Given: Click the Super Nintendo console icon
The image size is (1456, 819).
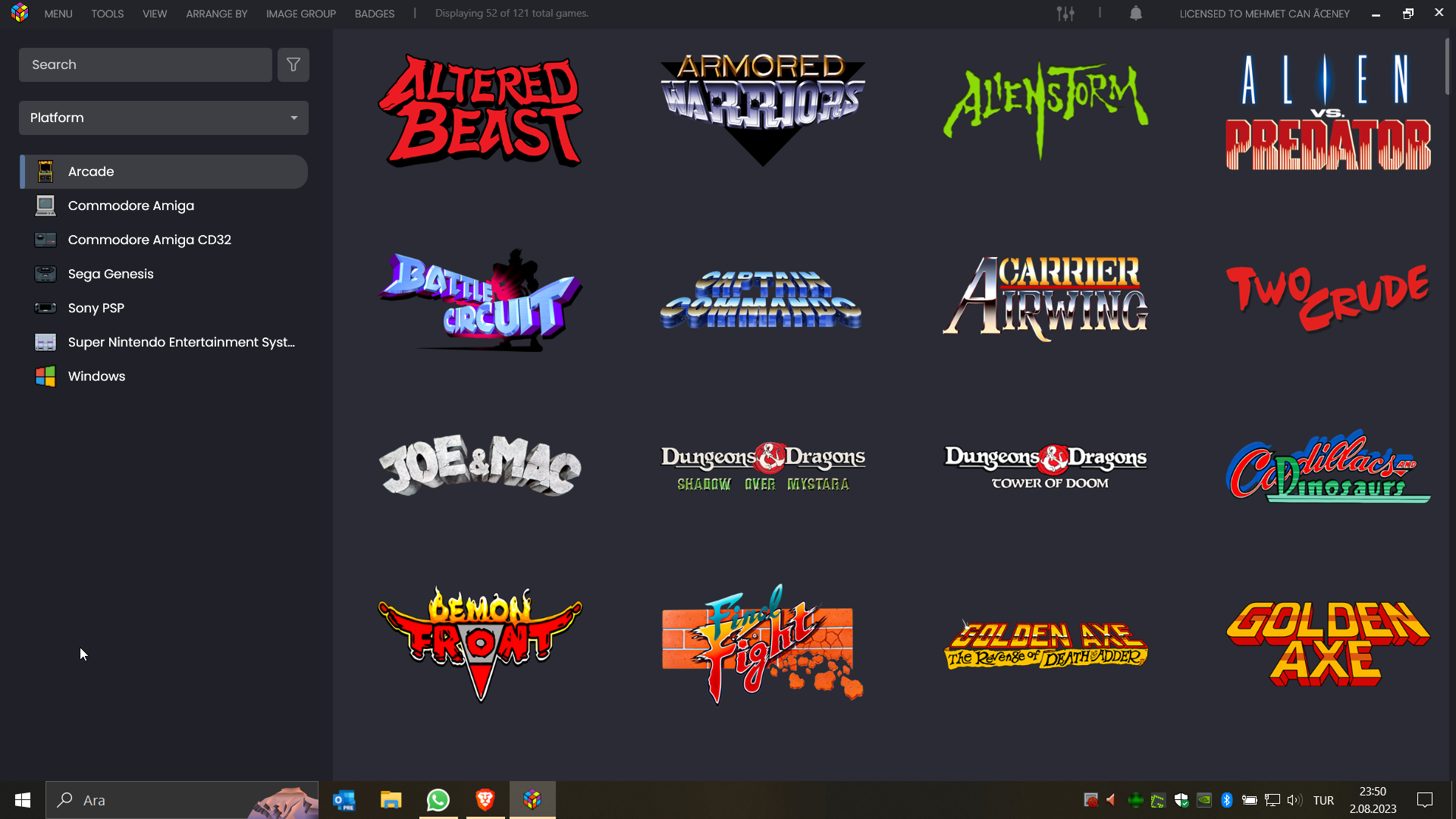Looking at the screenshot, I should 45,342.
